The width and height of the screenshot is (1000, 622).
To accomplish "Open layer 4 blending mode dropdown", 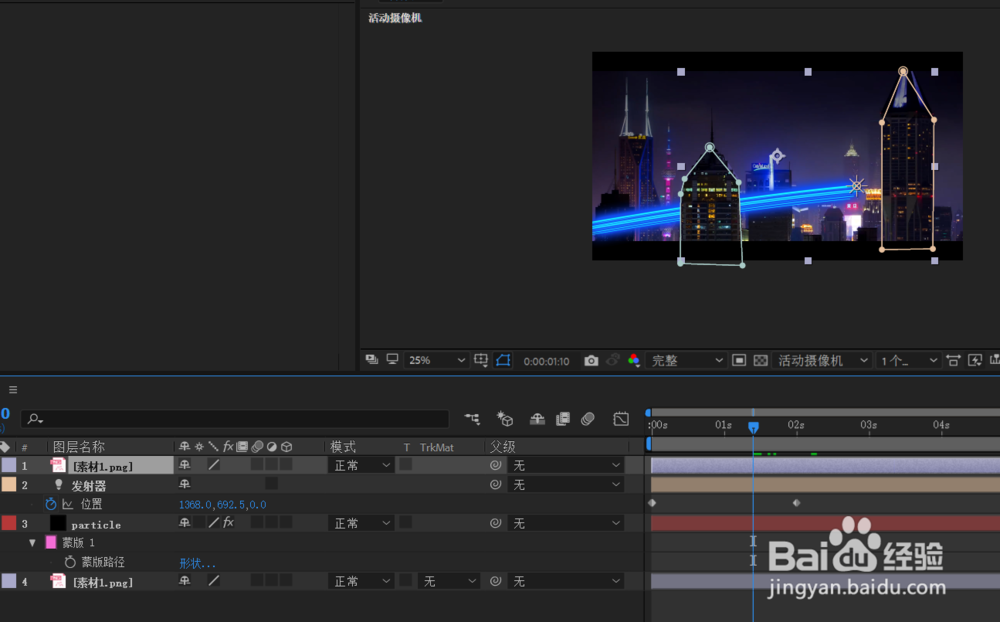I will (x=361, y=581).
